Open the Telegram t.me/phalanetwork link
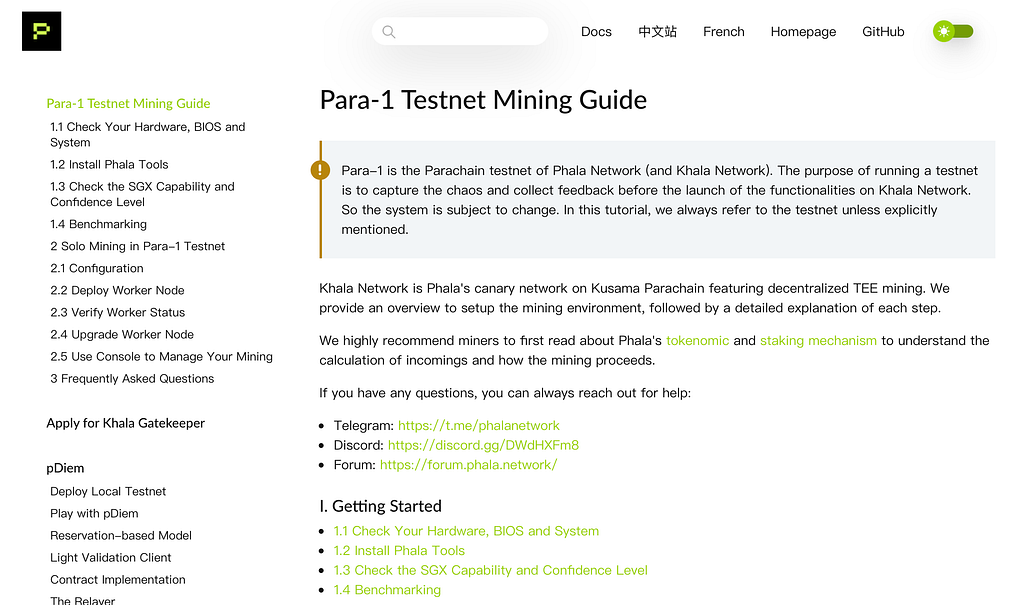Viewport: 1024px width, 614px height. [479, 426]
